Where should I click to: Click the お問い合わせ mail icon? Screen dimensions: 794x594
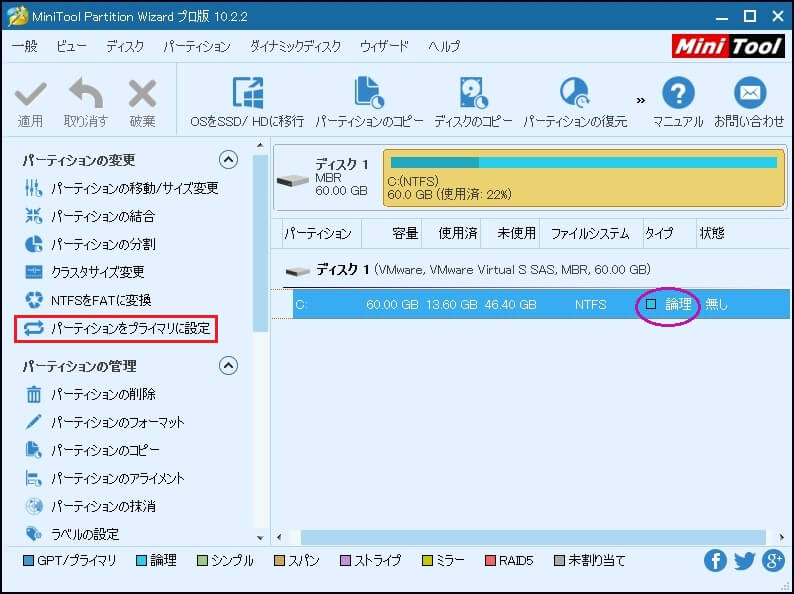coord(749,93)
